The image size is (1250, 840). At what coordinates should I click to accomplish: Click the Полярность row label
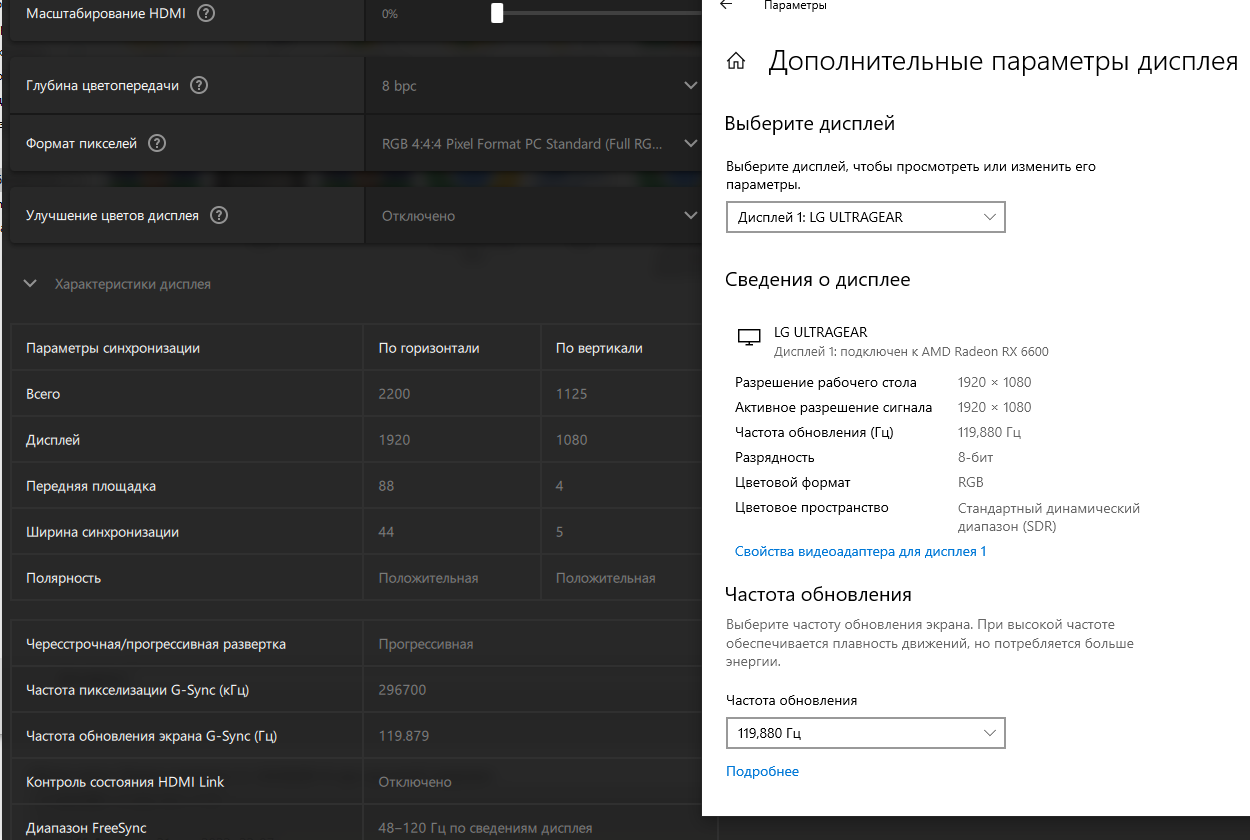point(63,578)
